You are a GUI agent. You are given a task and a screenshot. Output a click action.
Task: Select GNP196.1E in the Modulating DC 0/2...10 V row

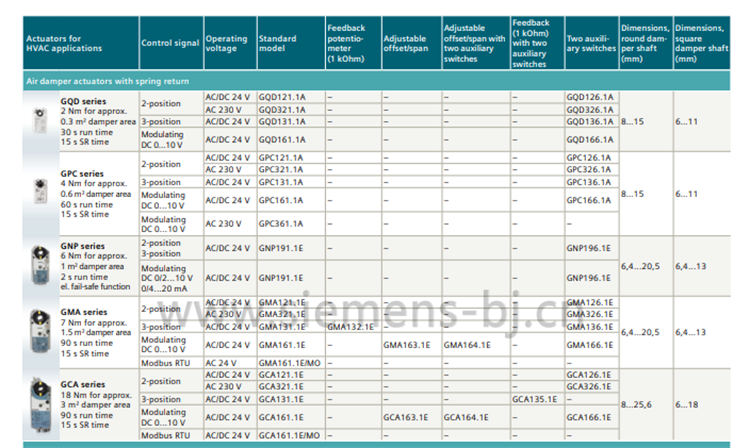[x=589, y=278]
